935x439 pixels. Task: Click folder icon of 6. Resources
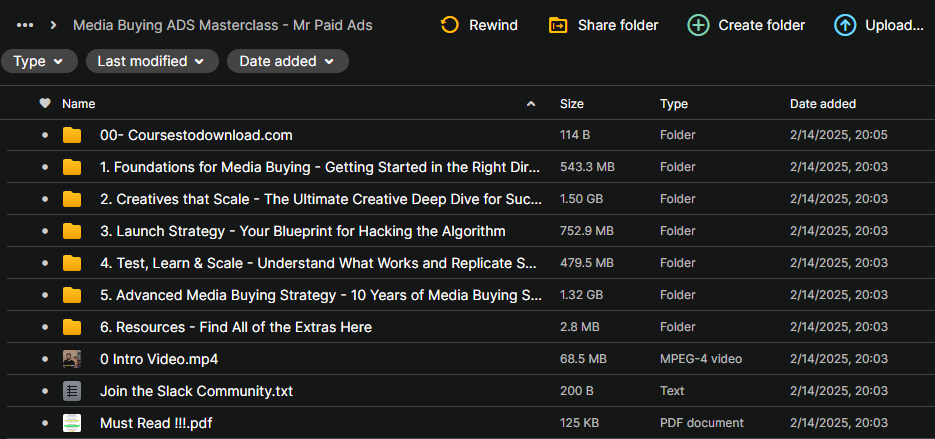[72, 327]
